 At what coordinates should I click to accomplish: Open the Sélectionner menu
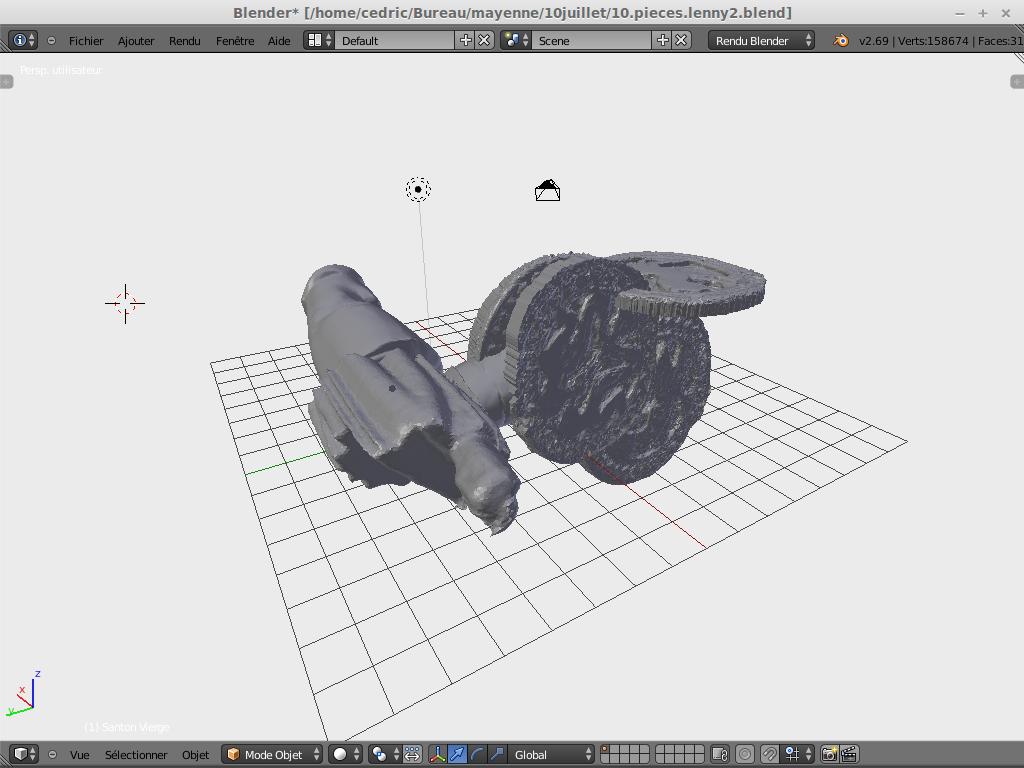[x=136, y=754]
